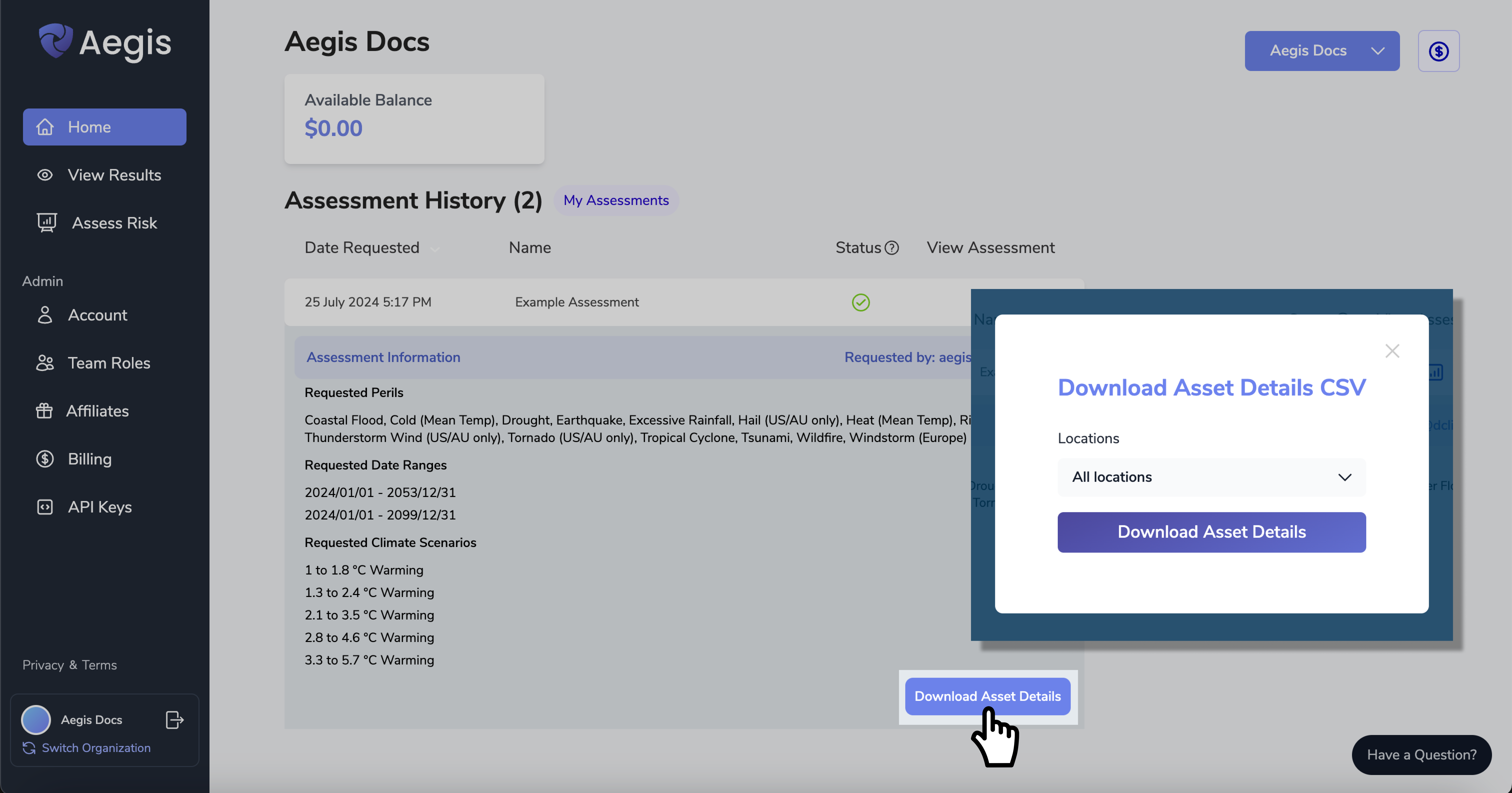
Task: Open Billing in the sidebar
Action: pos(74,459)
